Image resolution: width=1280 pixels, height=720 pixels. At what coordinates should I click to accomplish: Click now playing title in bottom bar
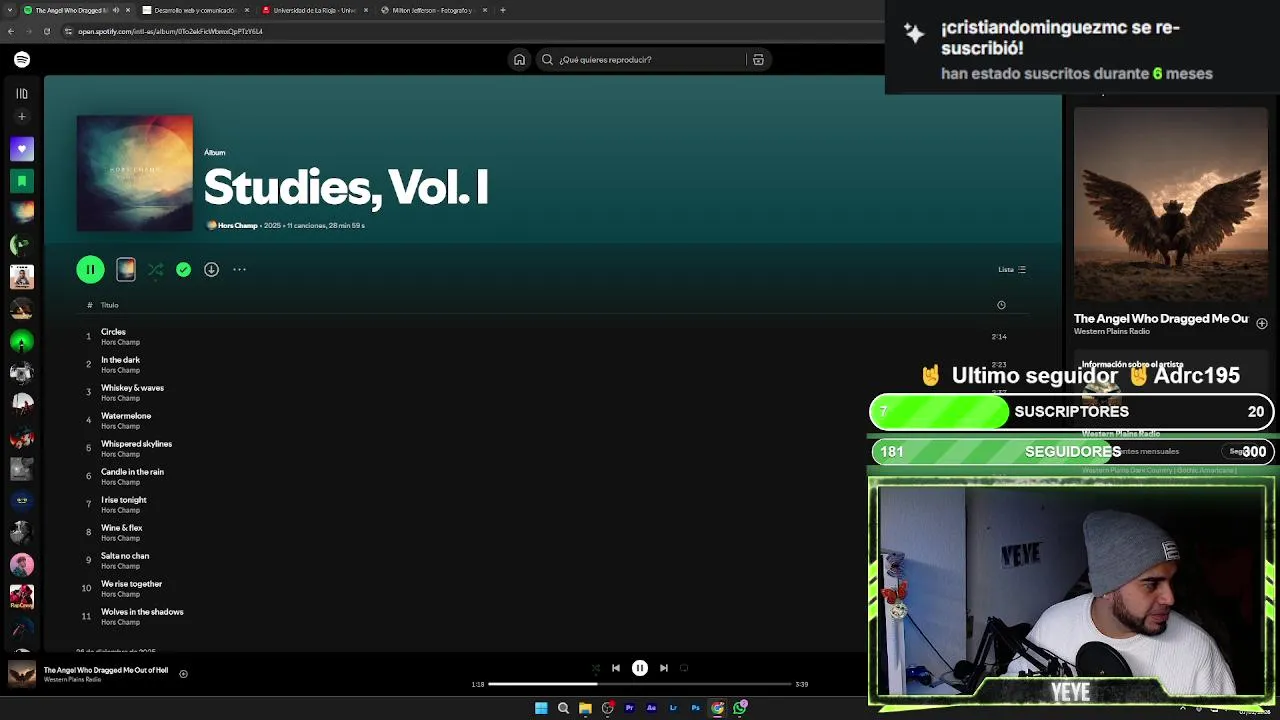(106, 670)
